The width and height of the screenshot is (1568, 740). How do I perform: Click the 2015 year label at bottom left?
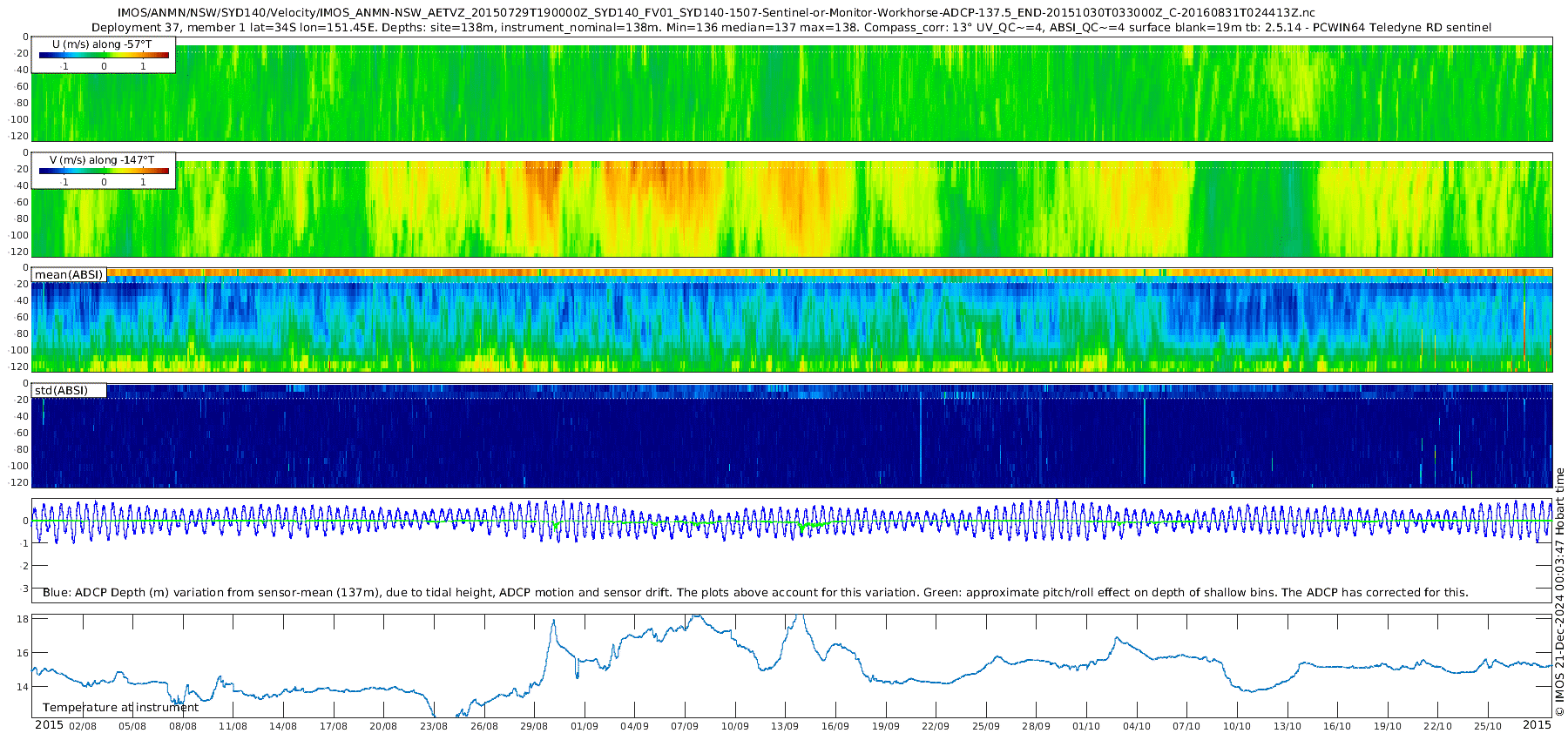(49, 725)
